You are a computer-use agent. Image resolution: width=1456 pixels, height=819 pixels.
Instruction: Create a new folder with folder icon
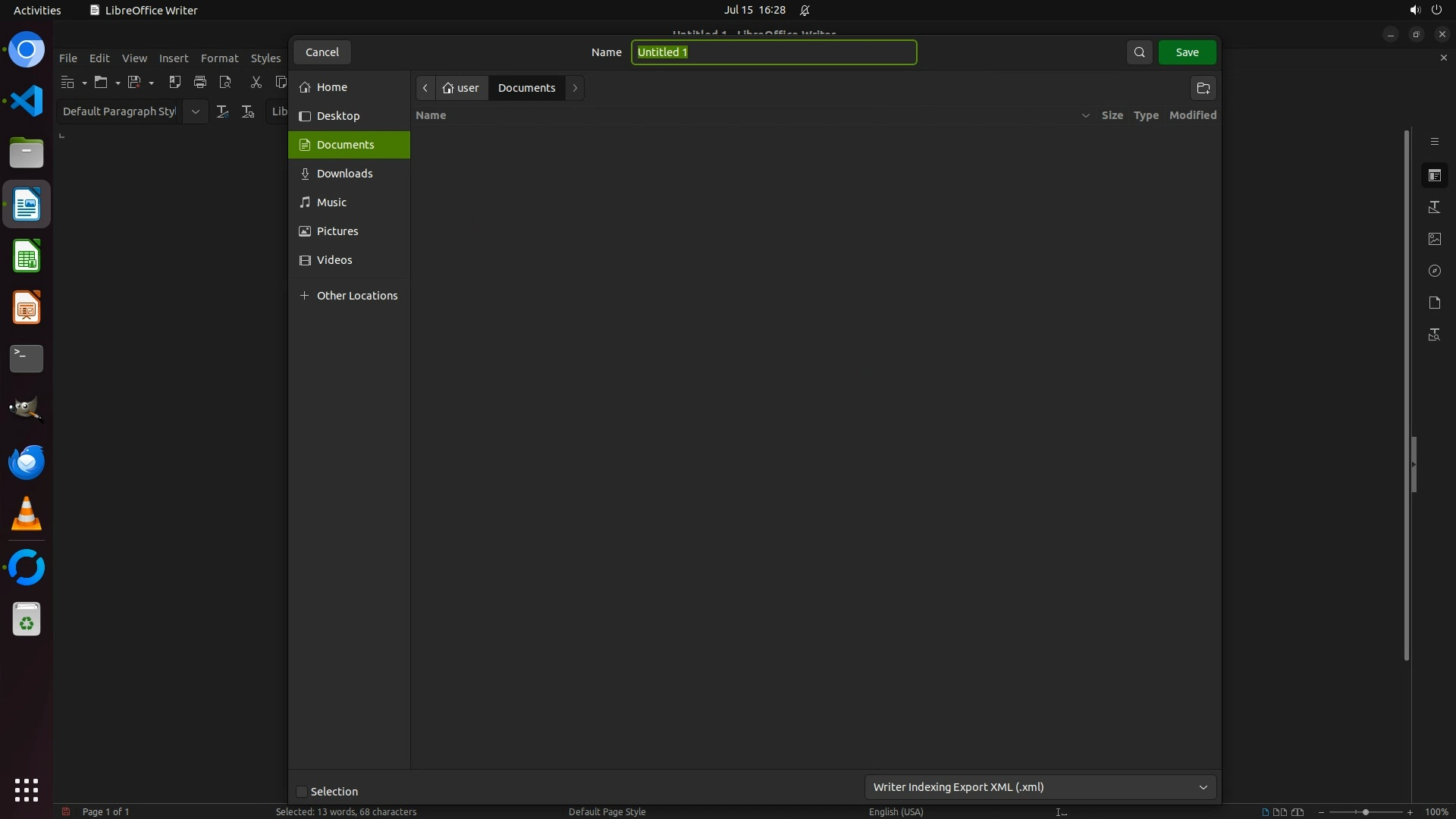point(1203,88)
